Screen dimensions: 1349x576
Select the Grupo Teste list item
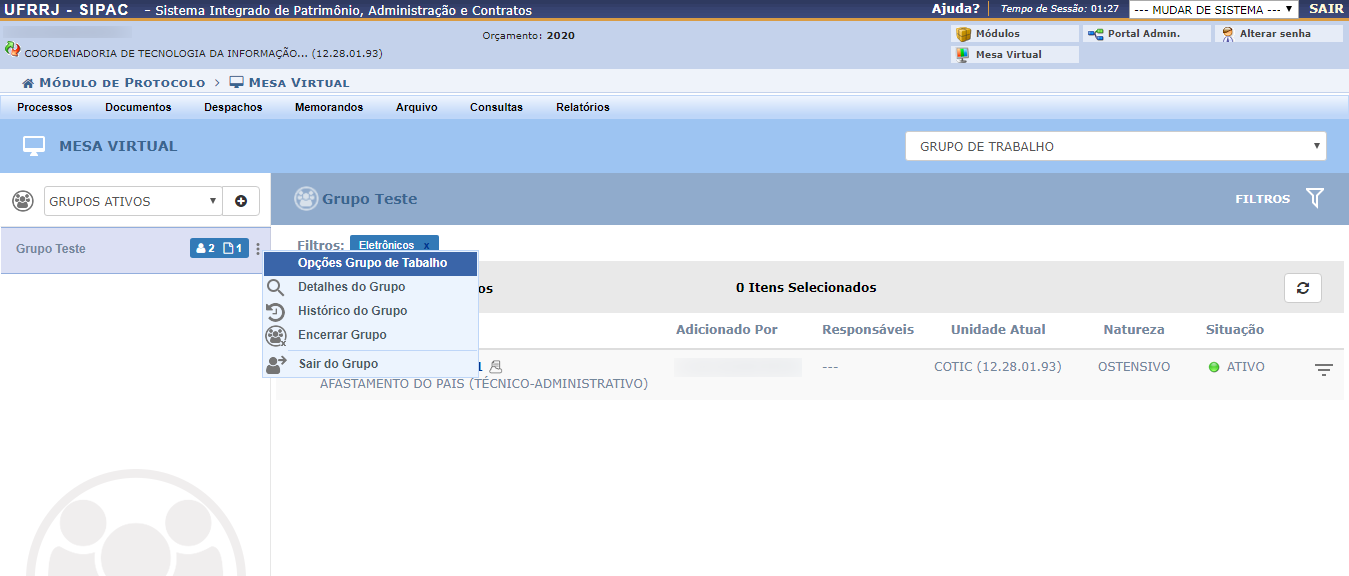pos(51,249)
